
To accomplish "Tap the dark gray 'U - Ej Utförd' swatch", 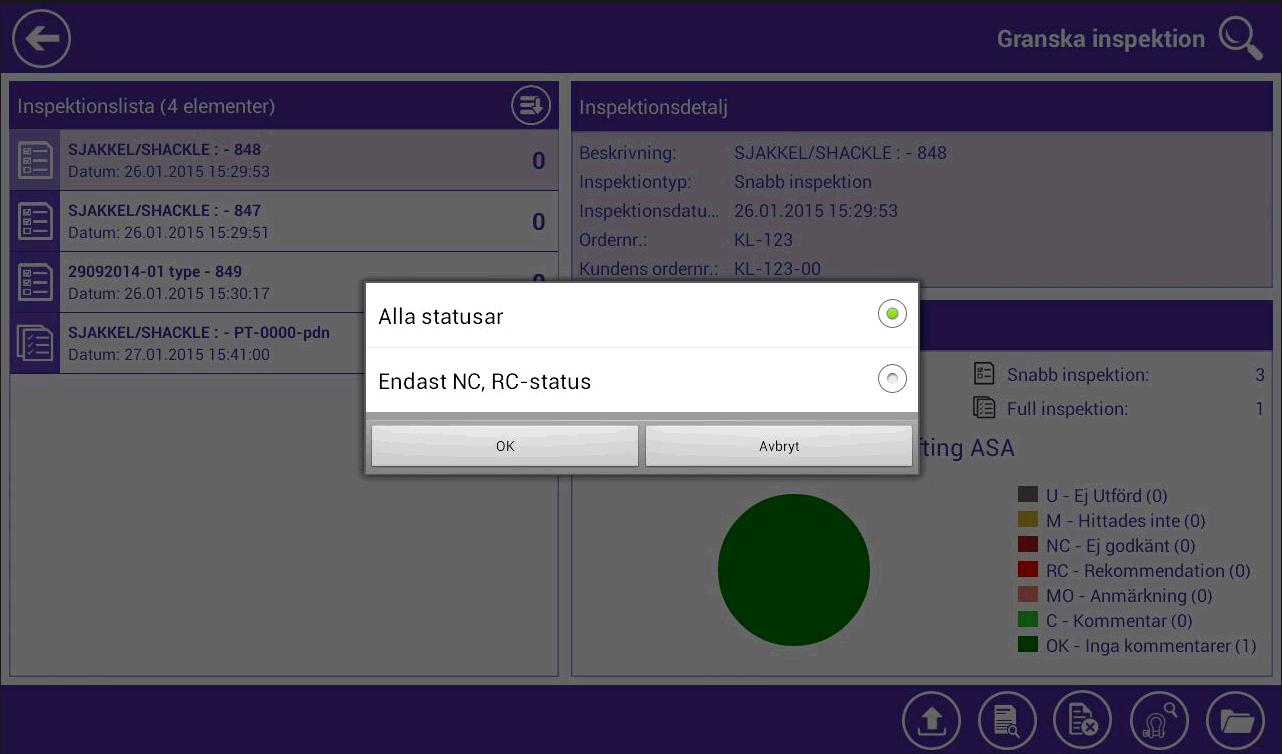I will tap(1027, 495).
